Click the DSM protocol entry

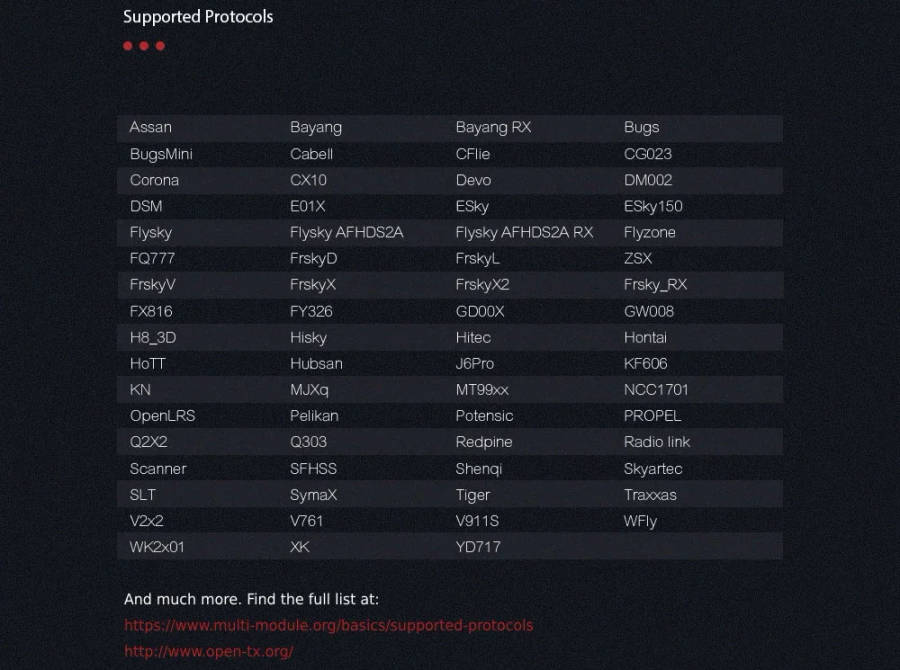(x=146, y=206)
